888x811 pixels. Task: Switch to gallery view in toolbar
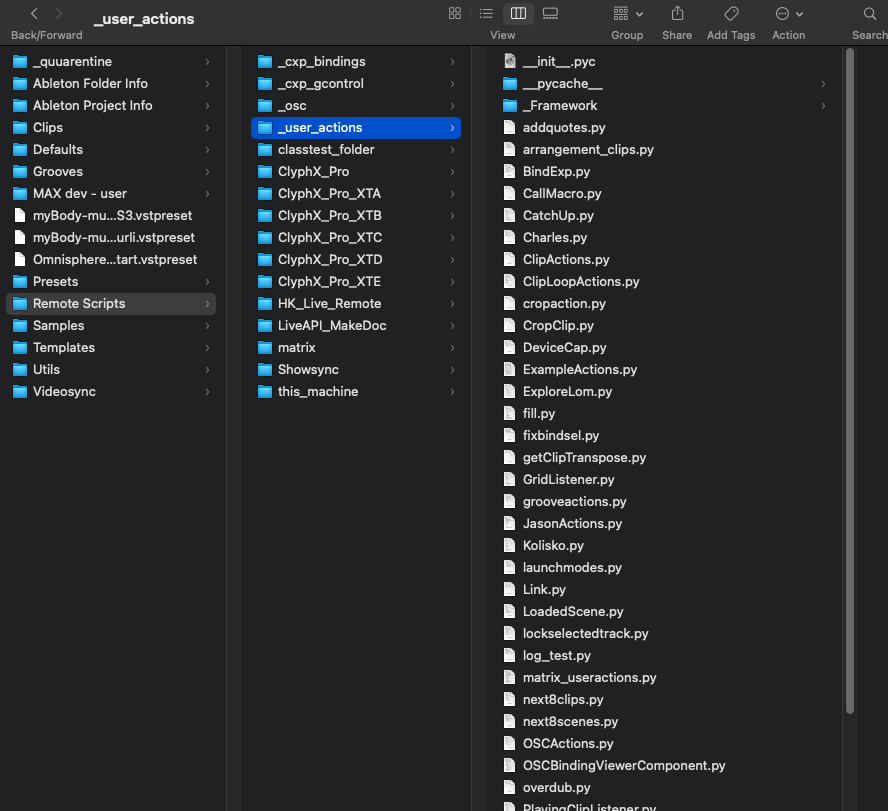tap(550, 13)
